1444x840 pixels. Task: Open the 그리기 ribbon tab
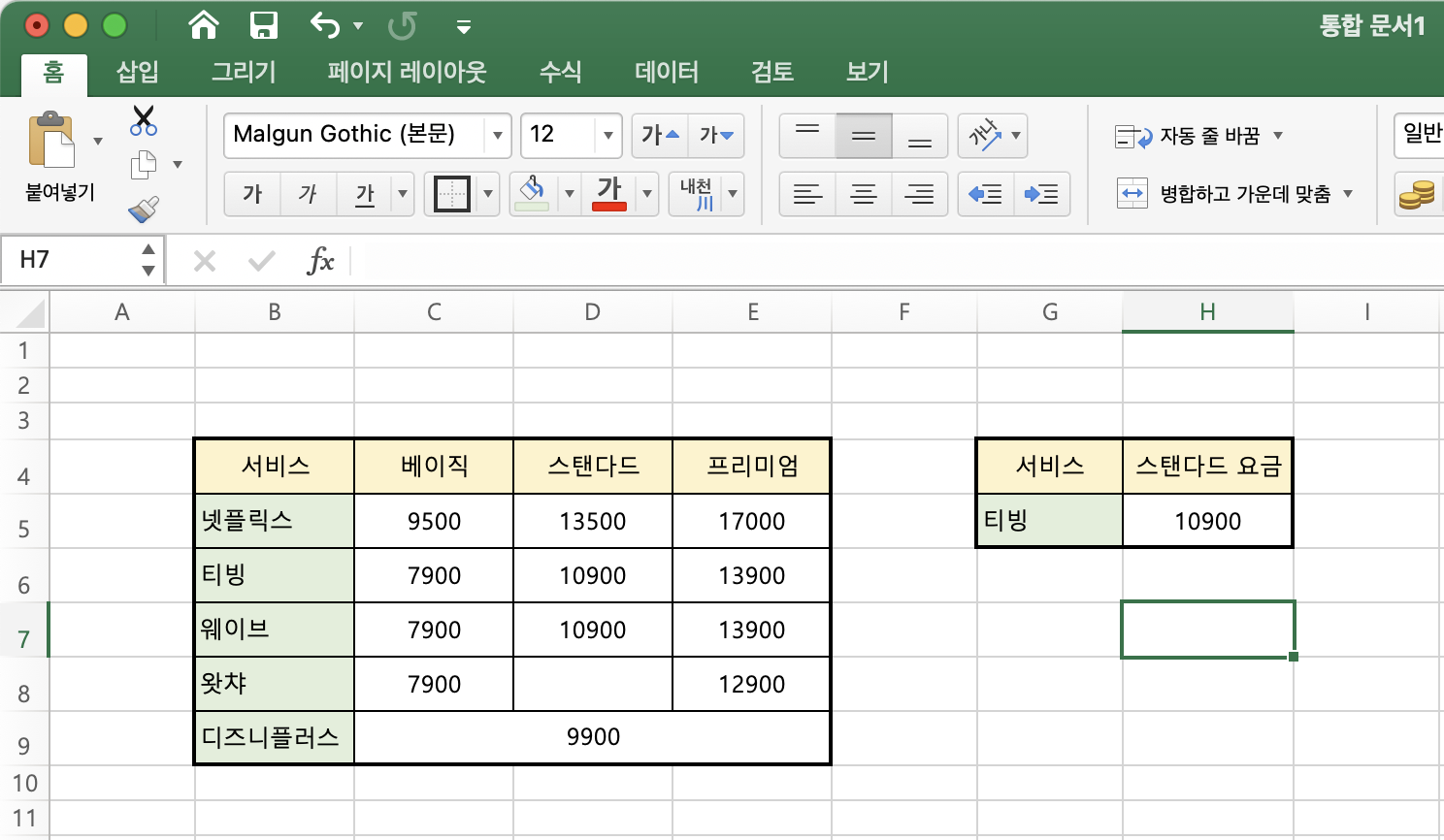pyautogui.click(x=244, y=73)
